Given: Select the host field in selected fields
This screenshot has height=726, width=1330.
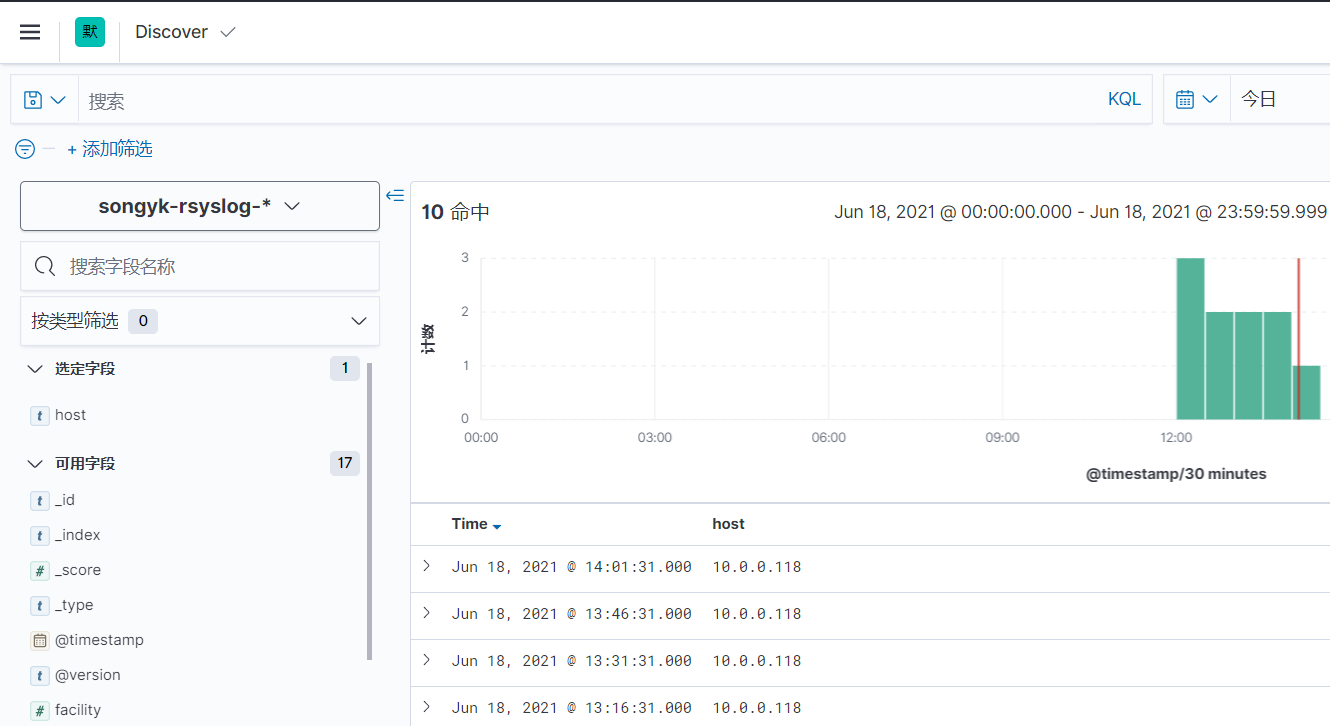Looking at the screenshot, I should point(70,415).
